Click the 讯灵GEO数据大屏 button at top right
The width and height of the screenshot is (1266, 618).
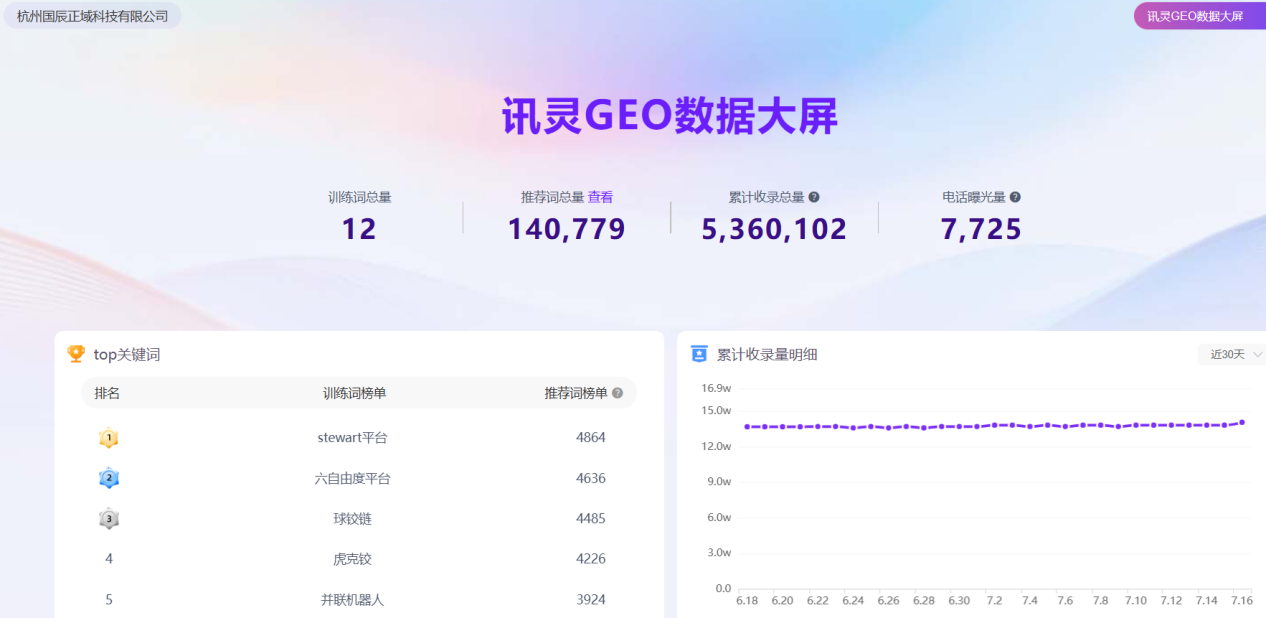[x=1198, y=16]
